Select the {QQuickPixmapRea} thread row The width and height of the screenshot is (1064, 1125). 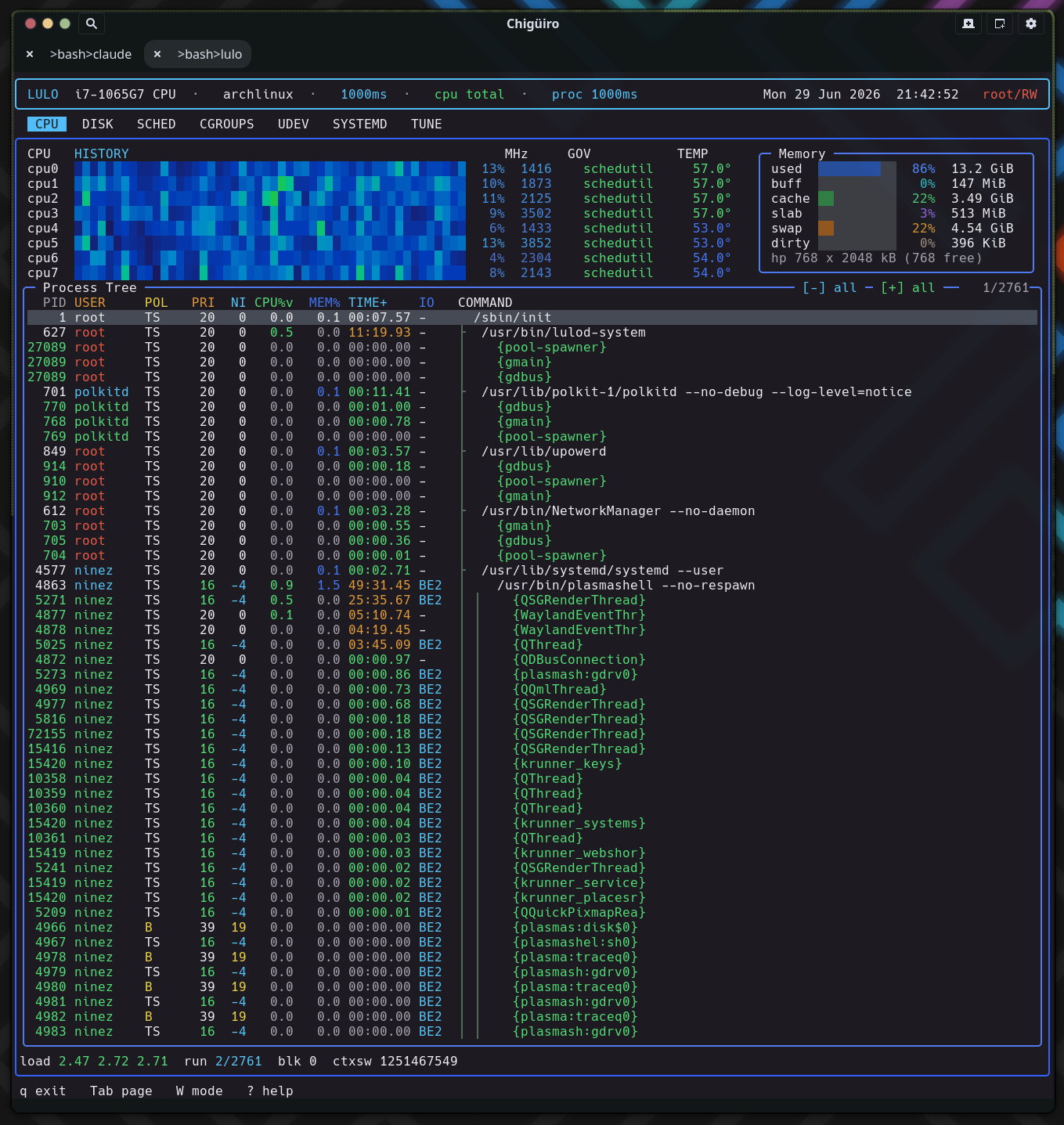(x=532, y=912)
